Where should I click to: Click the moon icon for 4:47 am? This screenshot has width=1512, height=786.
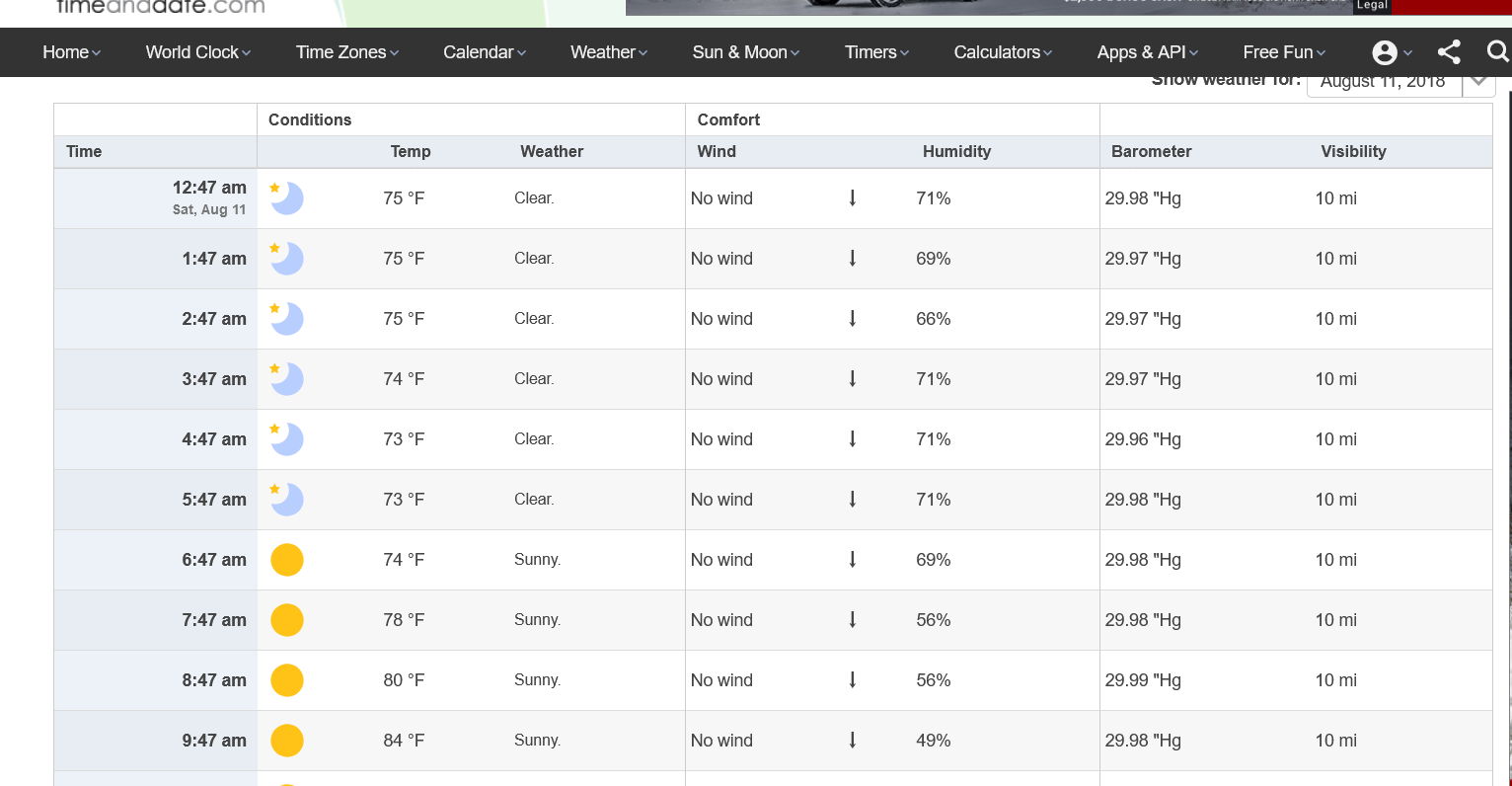coord(286,439)
